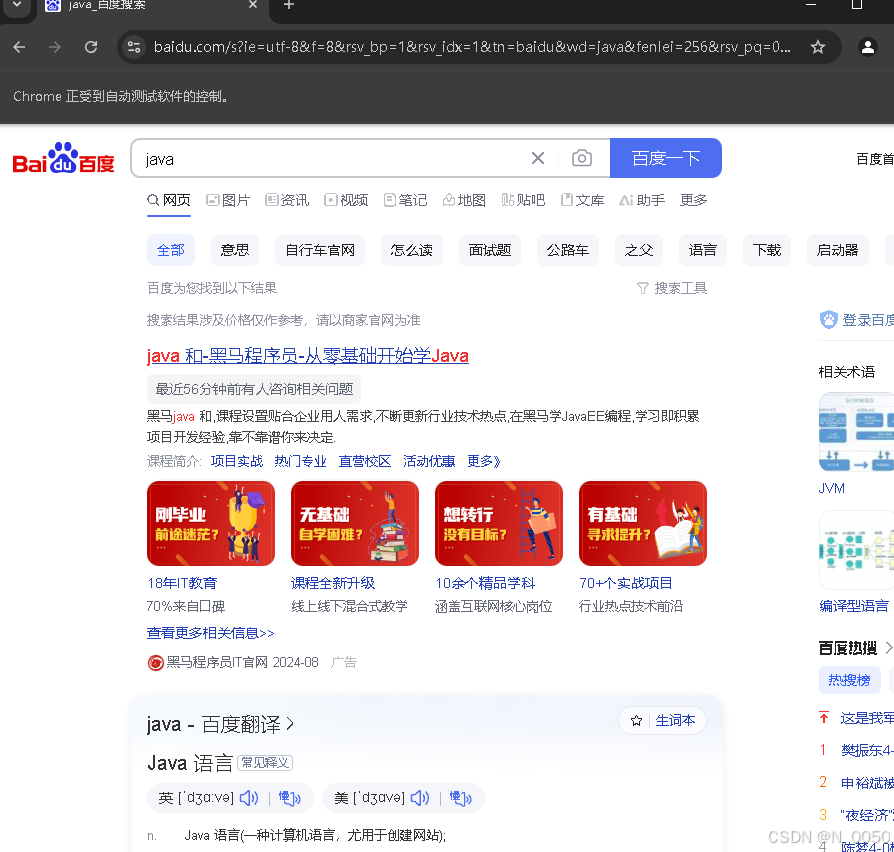Click the 更多》 course link

(483, 461)
